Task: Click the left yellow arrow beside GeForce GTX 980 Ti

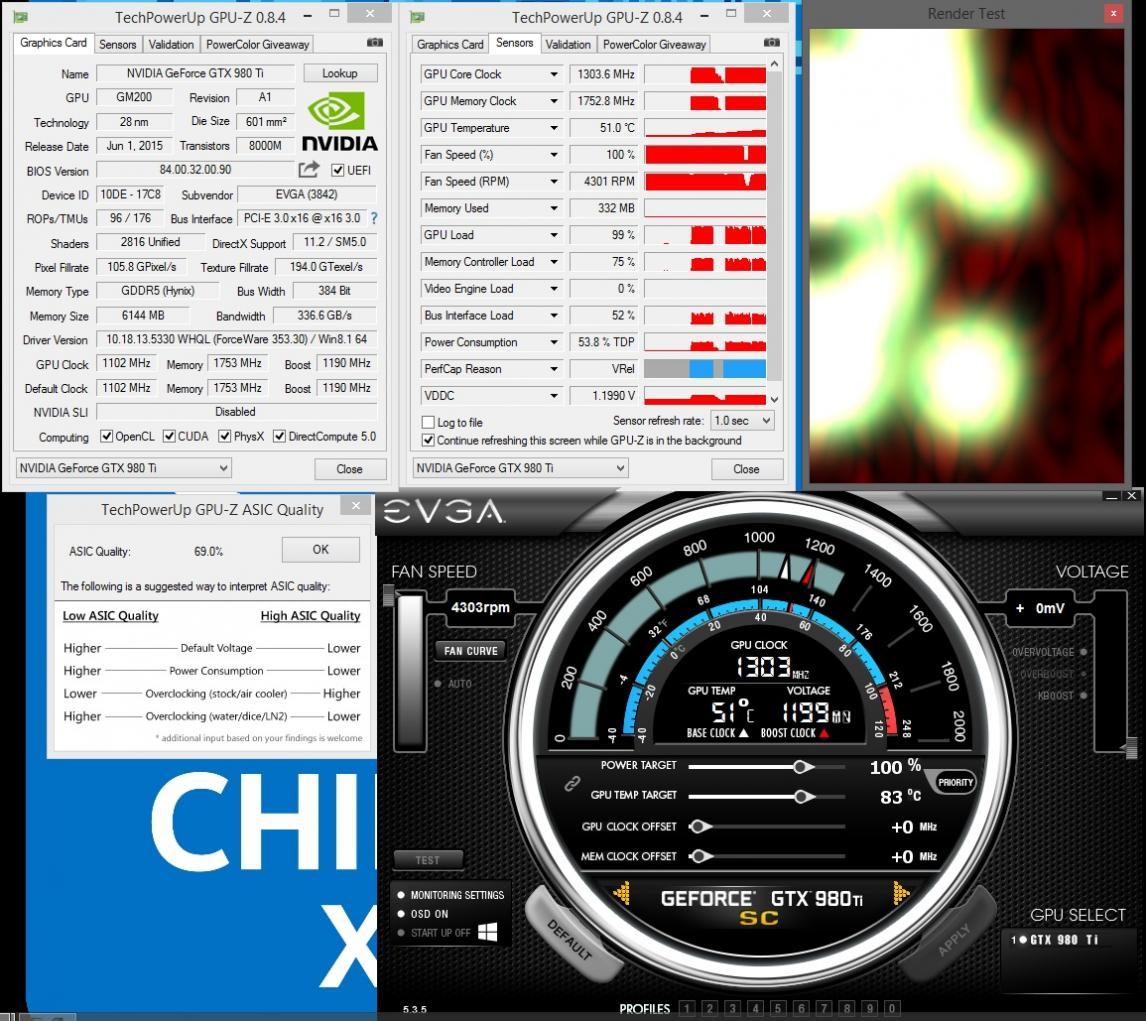Action: [x=622, y=893]
